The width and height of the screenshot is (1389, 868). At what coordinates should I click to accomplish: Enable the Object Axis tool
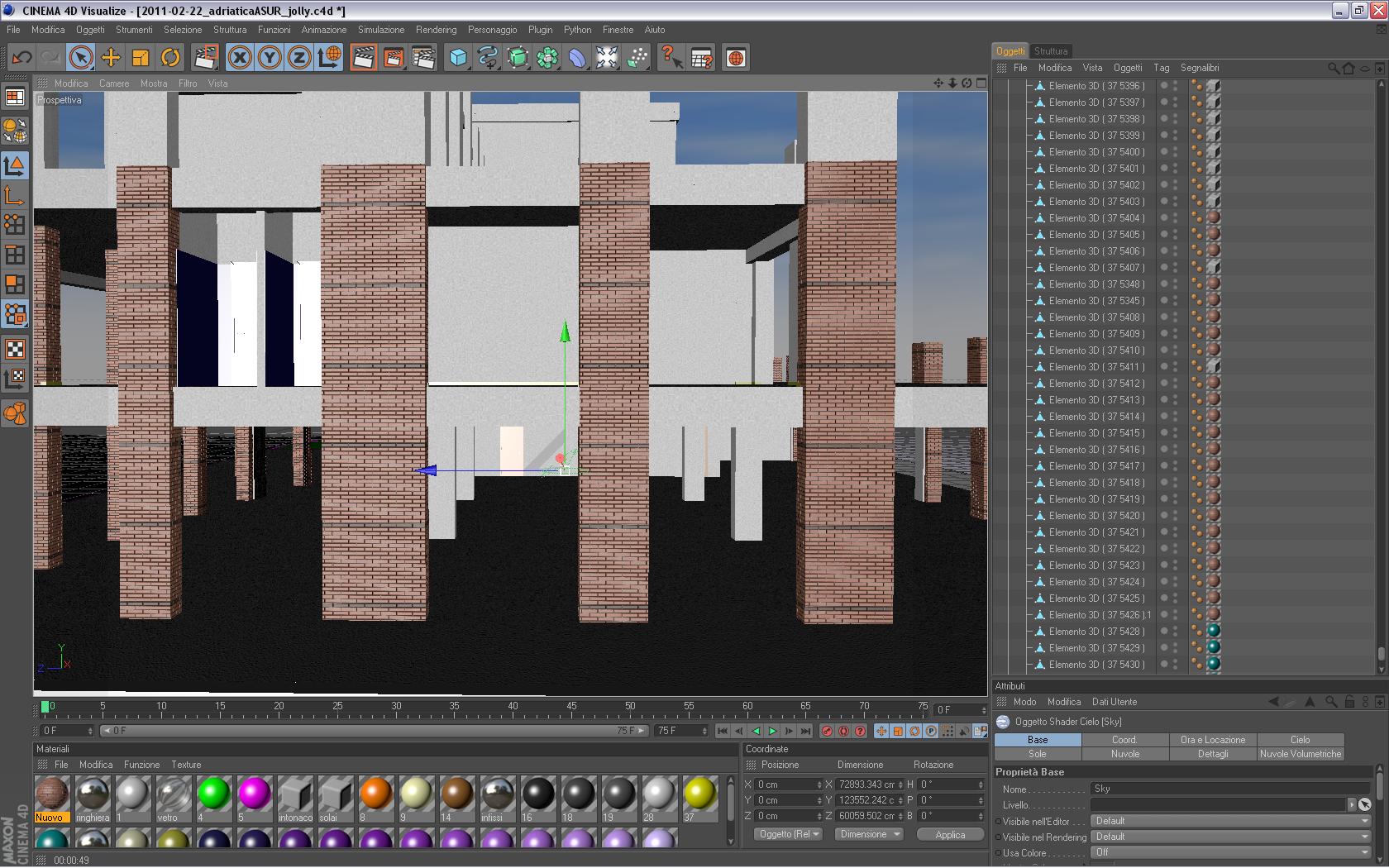coord(15,195)
